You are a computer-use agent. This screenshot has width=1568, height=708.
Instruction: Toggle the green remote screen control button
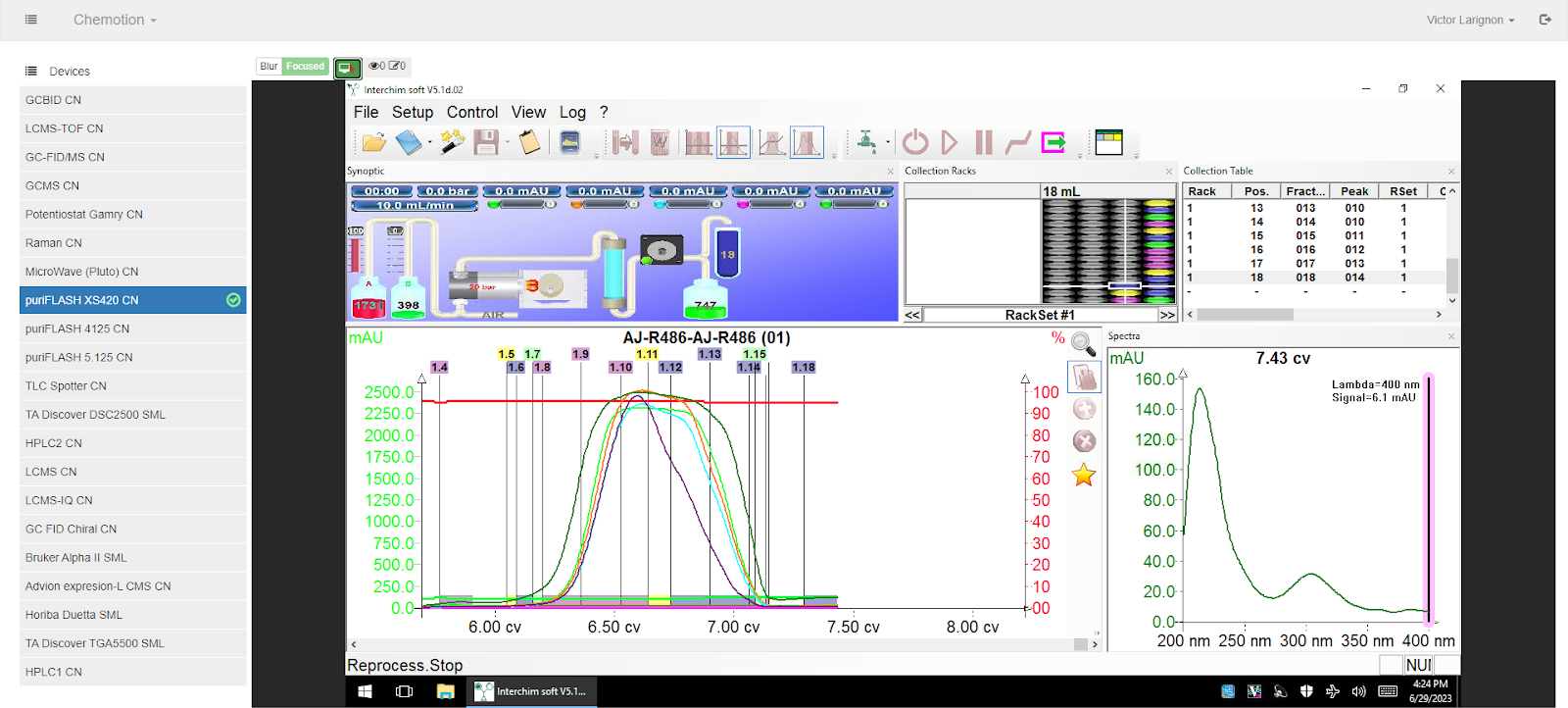[347, 68]
